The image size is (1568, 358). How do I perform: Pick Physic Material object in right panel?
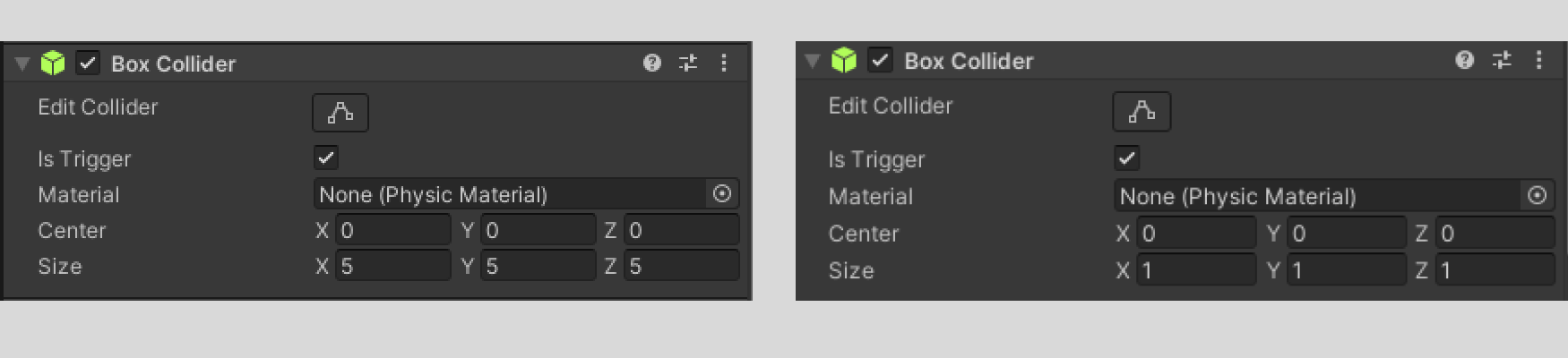[x=1538, y=196]
